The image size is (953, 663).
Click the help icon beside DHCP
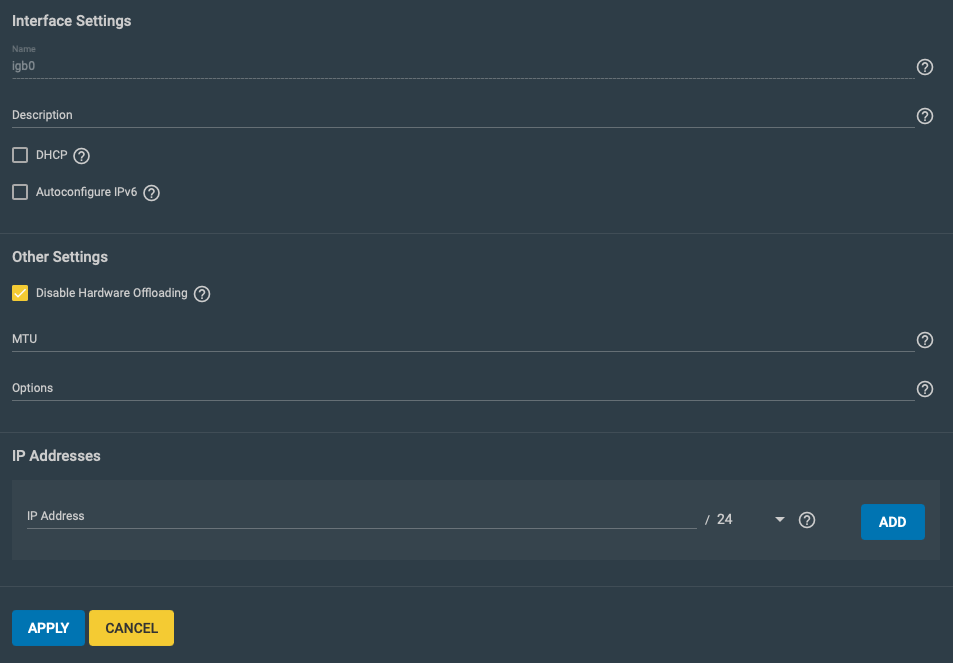click(81, 156)
